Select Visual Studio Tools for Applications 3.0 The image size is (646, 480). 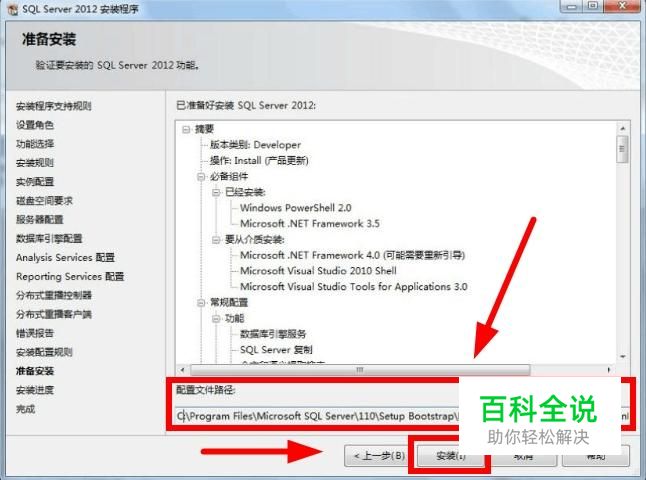click(x=353, y=287)
